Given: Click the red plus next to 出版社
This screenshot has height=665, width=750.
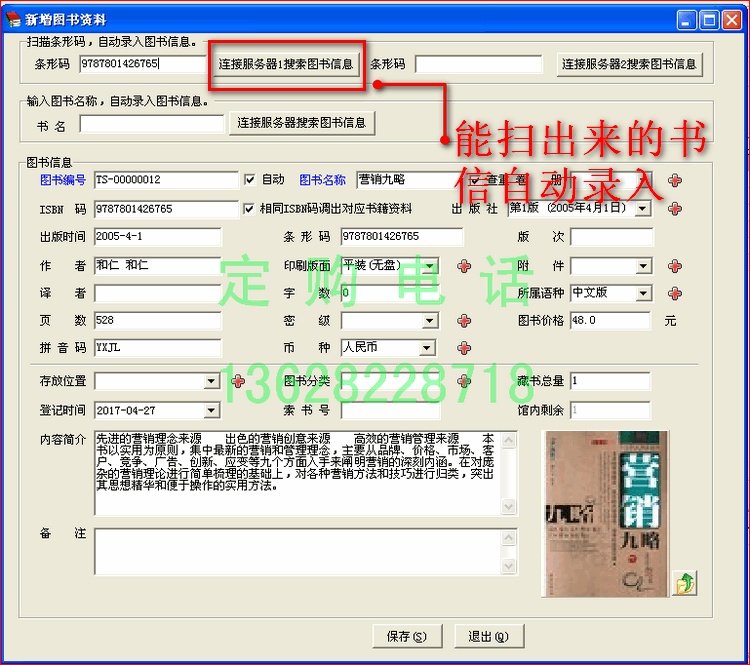Looking at the screenshot, I should click(x=675, y=209).
